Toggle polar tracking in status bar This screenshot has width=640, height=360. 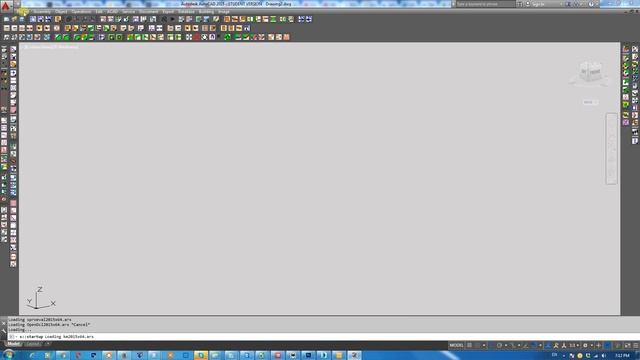point(499,345)
